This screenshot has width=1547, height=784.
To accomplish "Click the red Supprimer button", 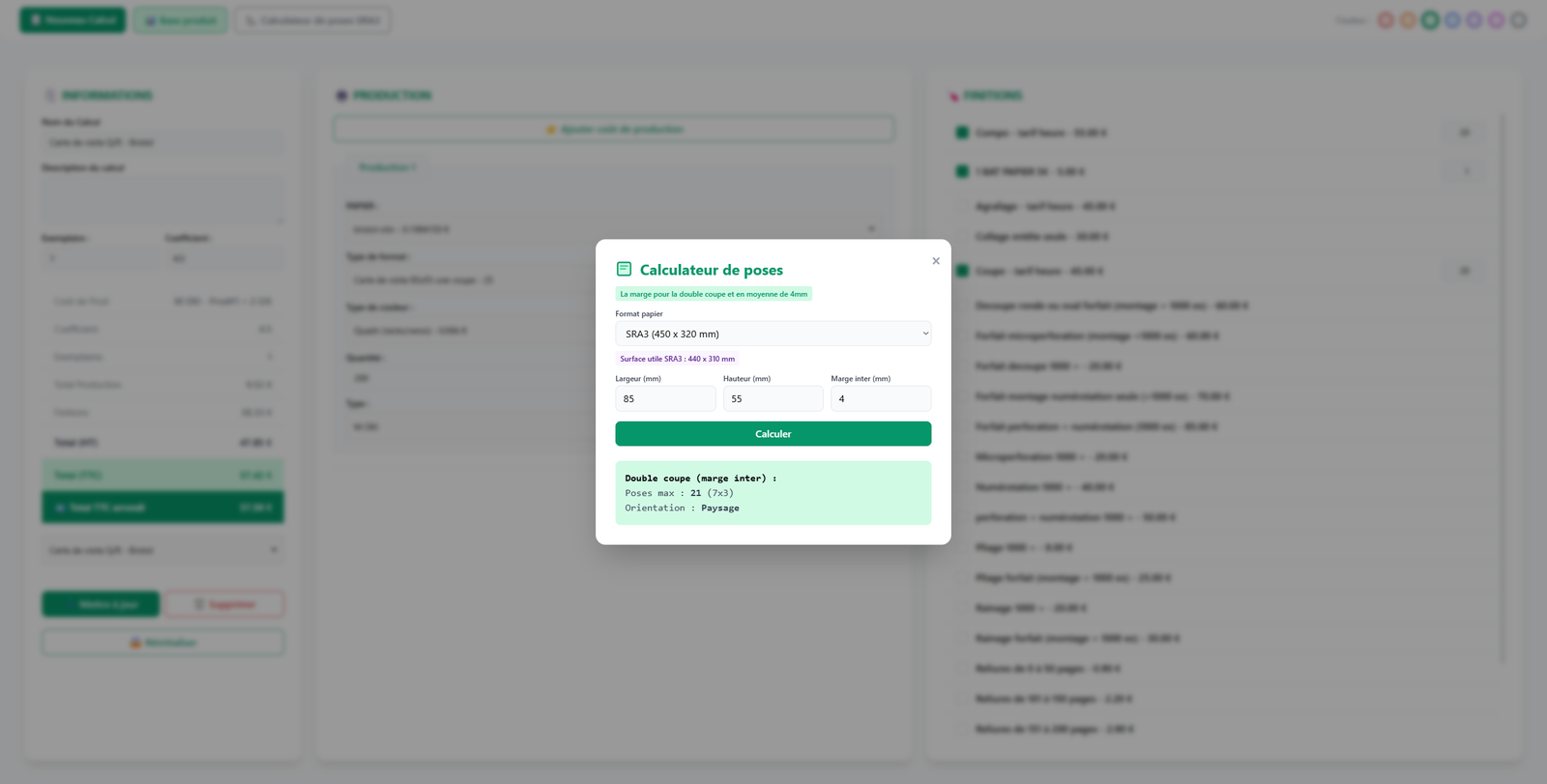I will (223, 604).
